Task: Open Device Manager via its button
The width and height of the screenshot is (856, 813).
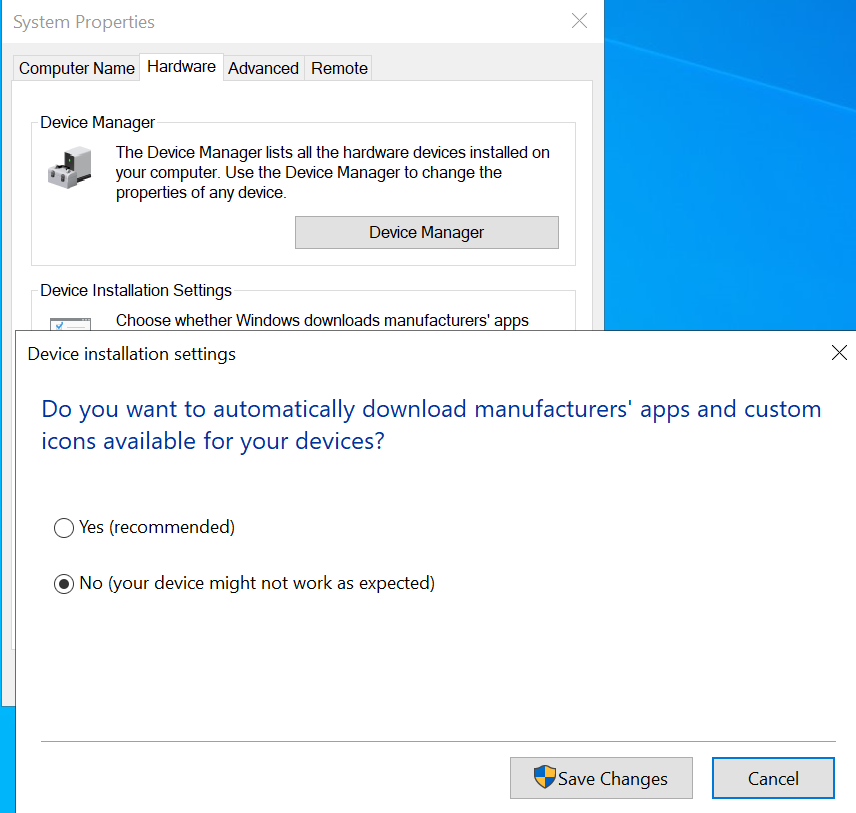Action: (427, 233)
